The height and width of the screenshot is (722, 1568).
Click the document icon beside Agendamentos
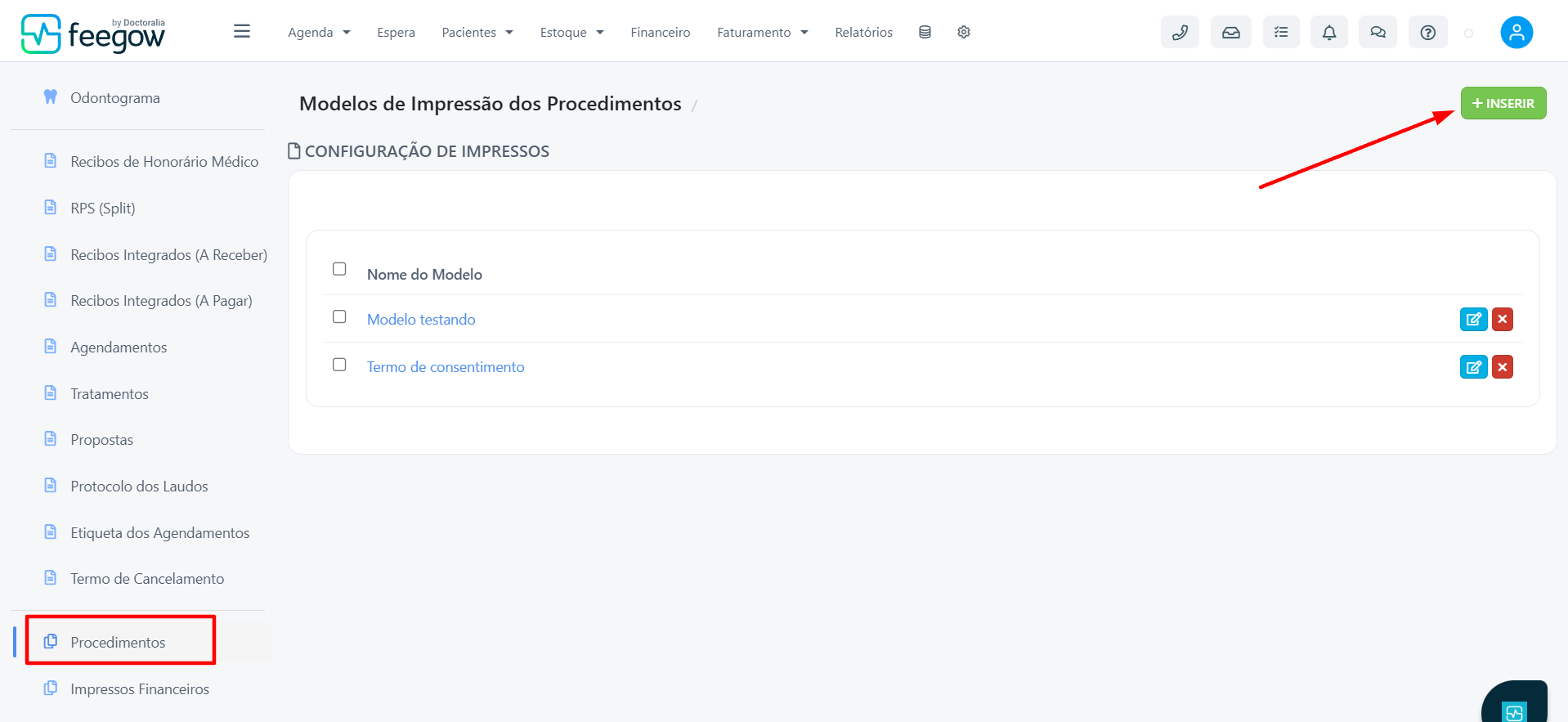(x=51, y=346)
